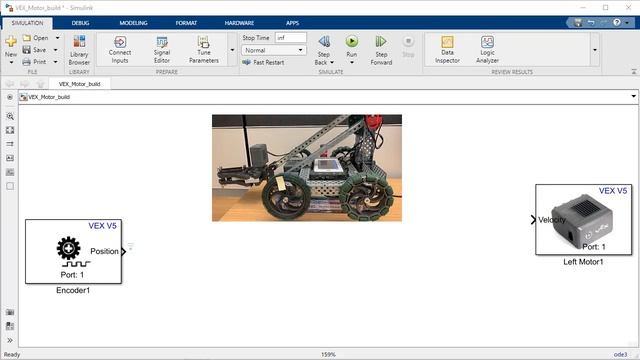Select the VEX_Motor_build model tab
The image size is (640, 360).
[79, 84]
